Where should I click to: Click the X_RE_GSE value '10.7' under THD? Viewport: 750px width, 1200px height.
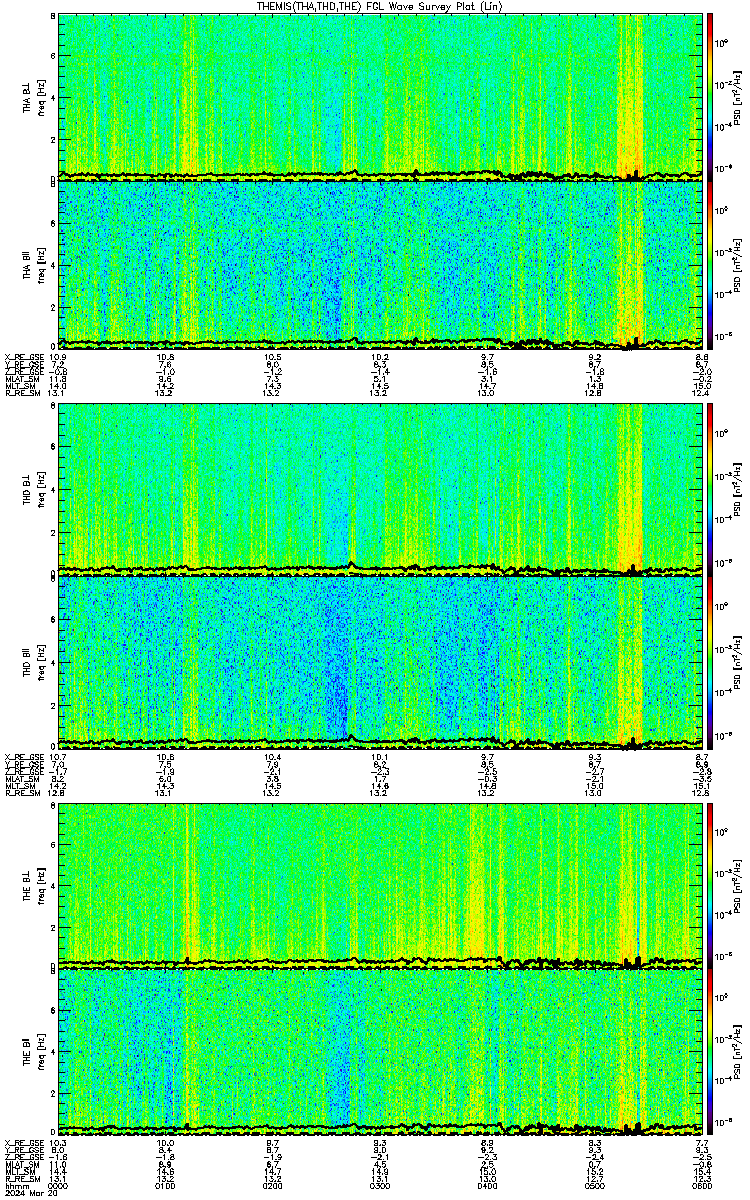(x=58, y=756)
